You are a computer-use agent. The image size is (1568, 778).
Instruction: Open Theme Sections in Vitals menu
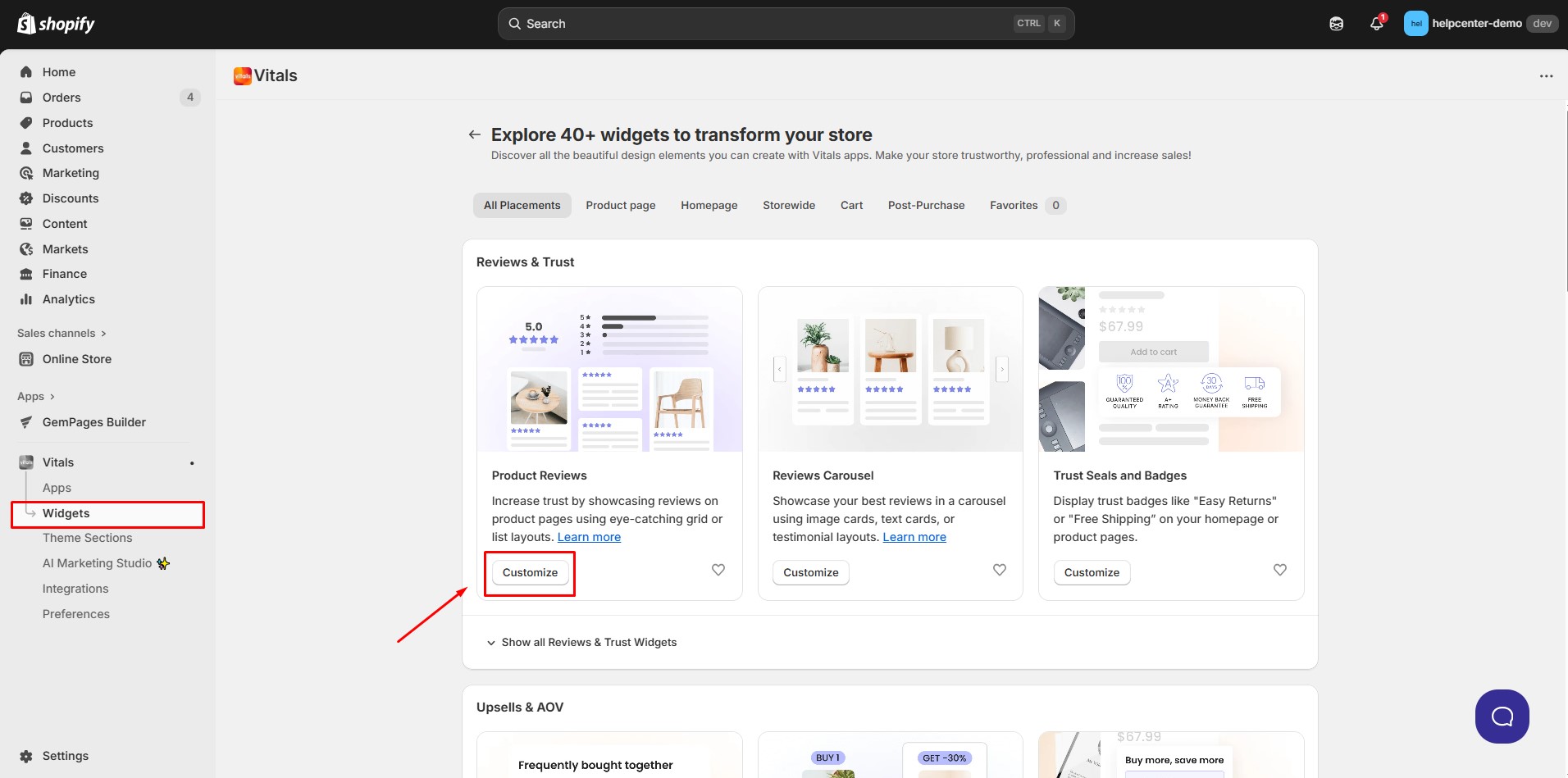87,538
